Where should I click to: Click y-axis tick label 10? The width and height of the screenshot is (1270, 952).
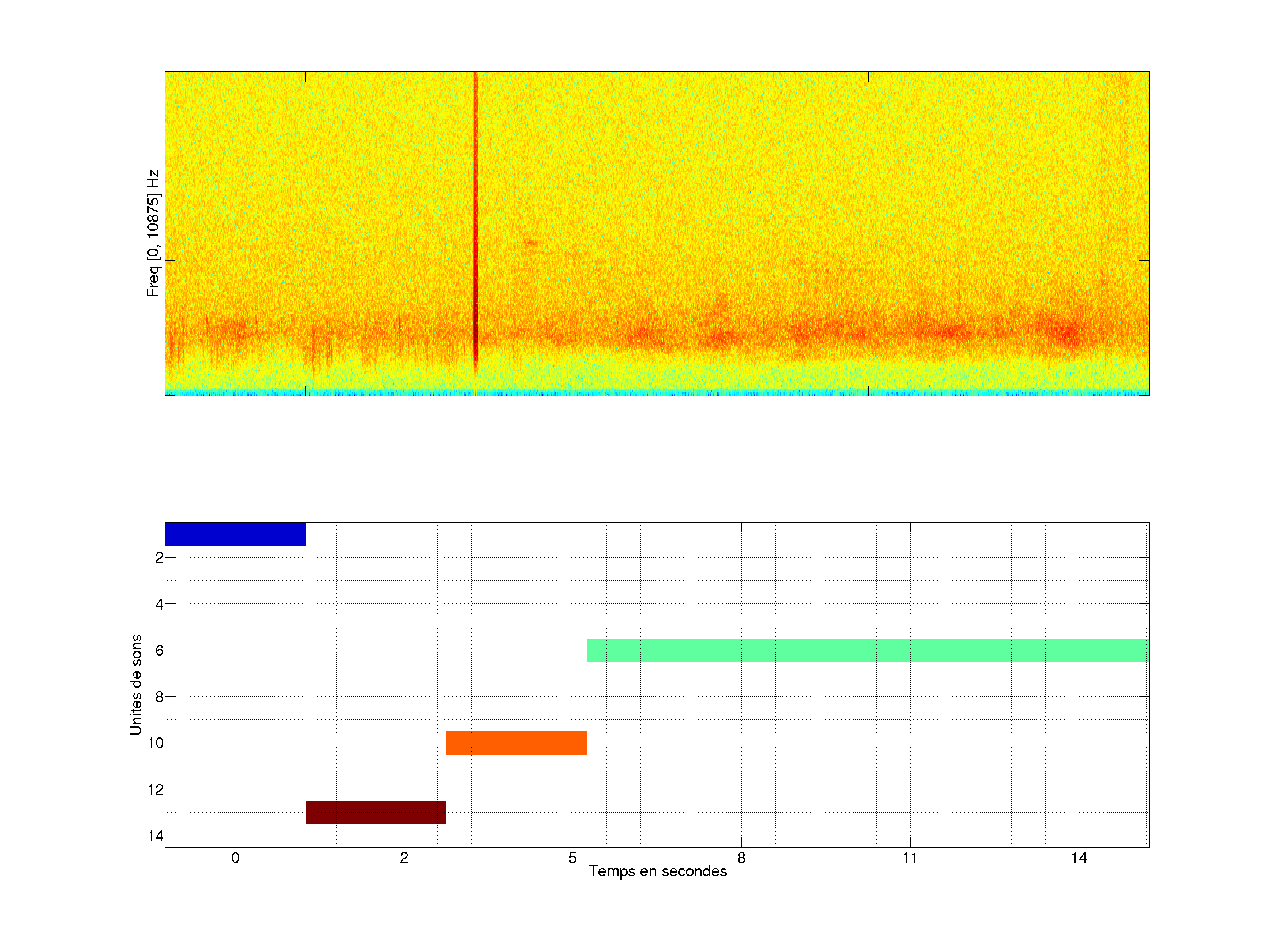tap(156, 744)
